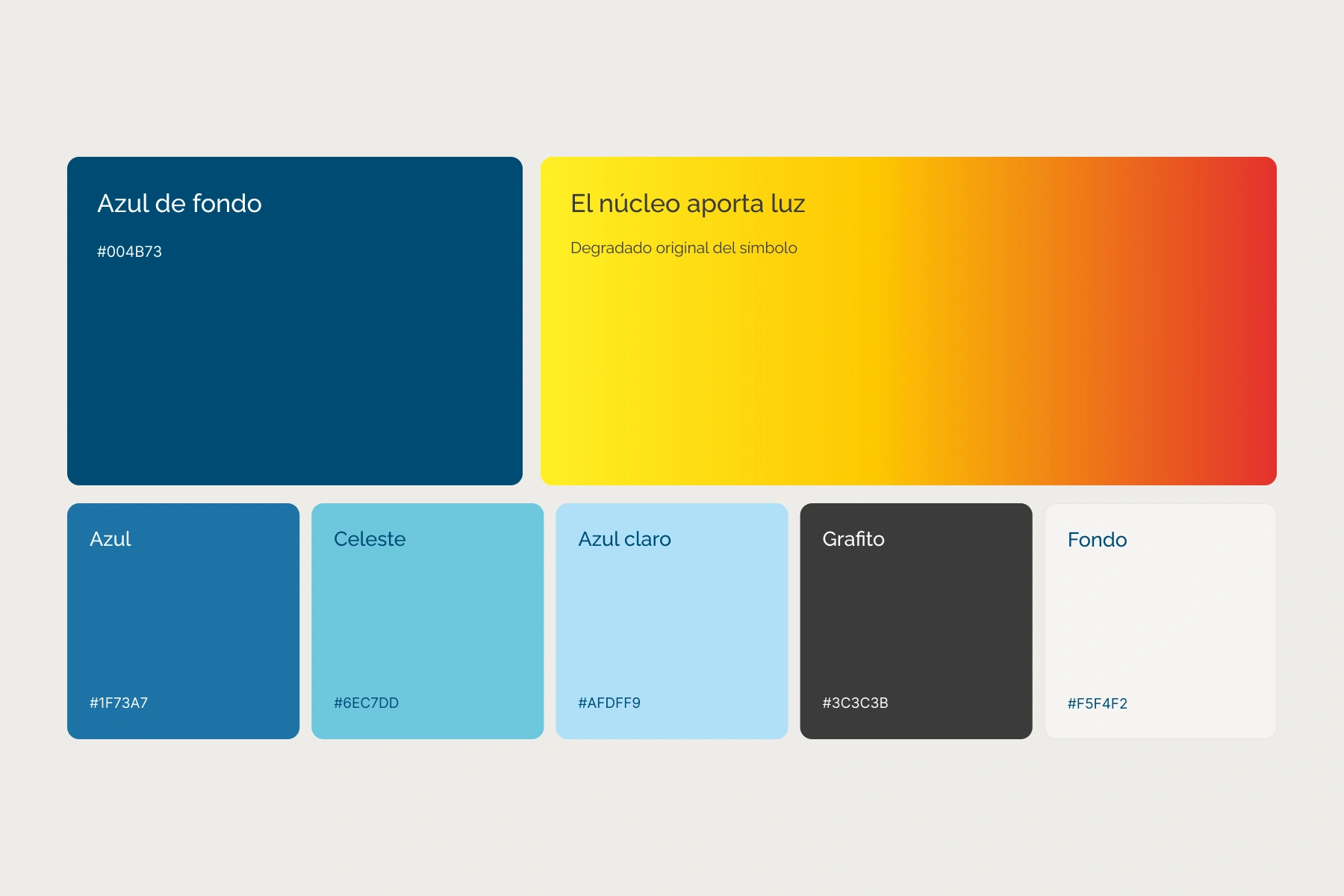
Task: Click the hex code #6EC7DD
Action: [x=366, y=703]
